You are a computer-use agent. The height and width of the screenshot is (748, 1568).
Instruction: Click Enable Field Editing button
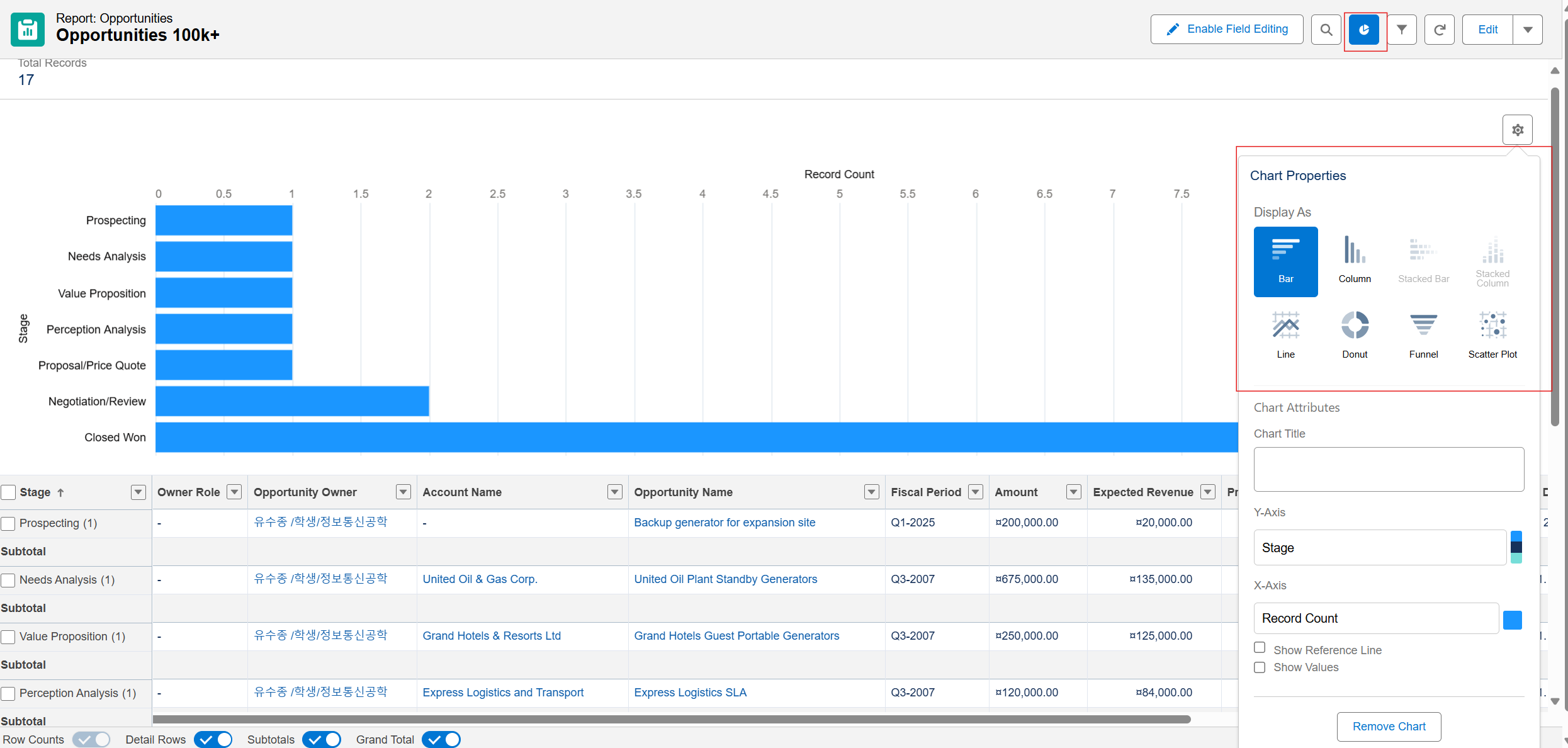pos(1227,30)
